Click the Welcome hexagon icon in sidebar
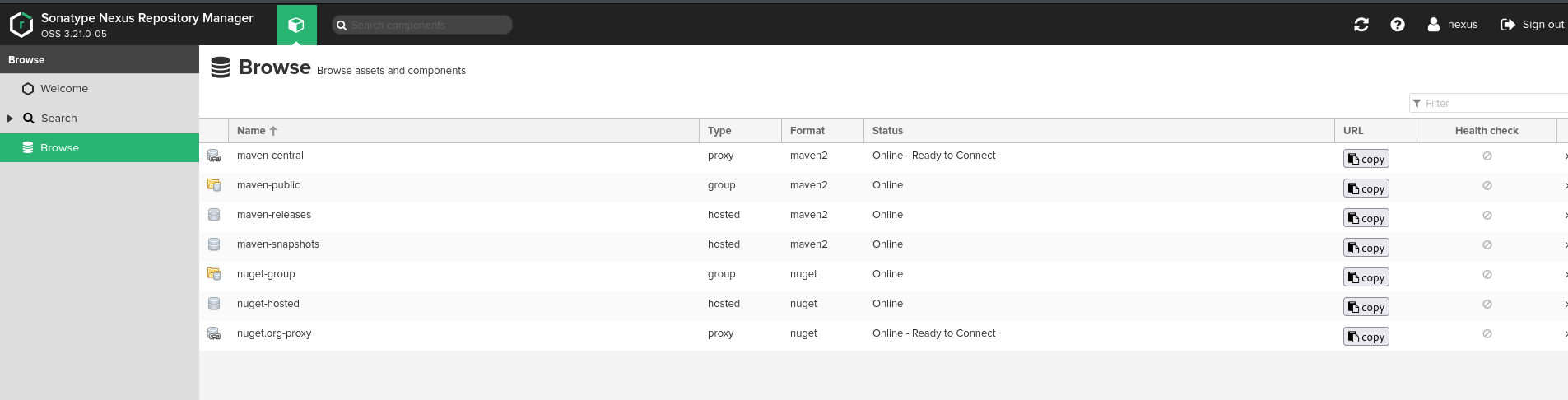Screen dimensions: 1568x400 pyautogui.click(x=28, y=89)
